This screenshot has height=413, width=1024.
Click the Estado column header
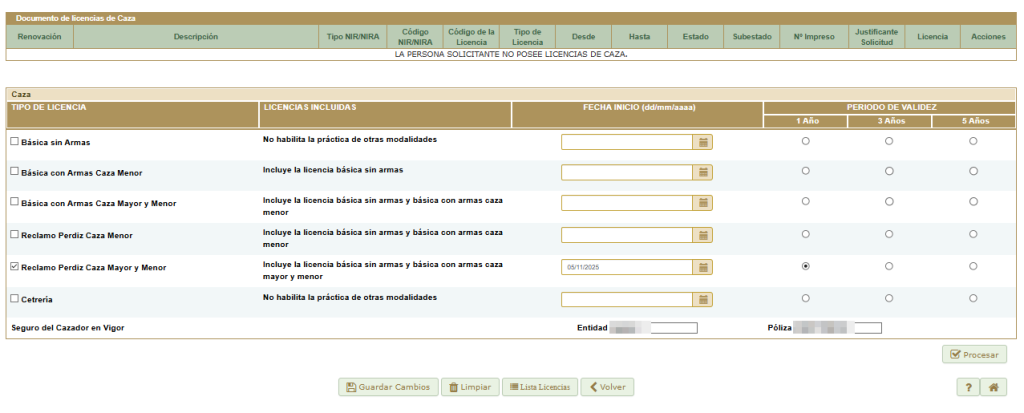pos(696,37)
